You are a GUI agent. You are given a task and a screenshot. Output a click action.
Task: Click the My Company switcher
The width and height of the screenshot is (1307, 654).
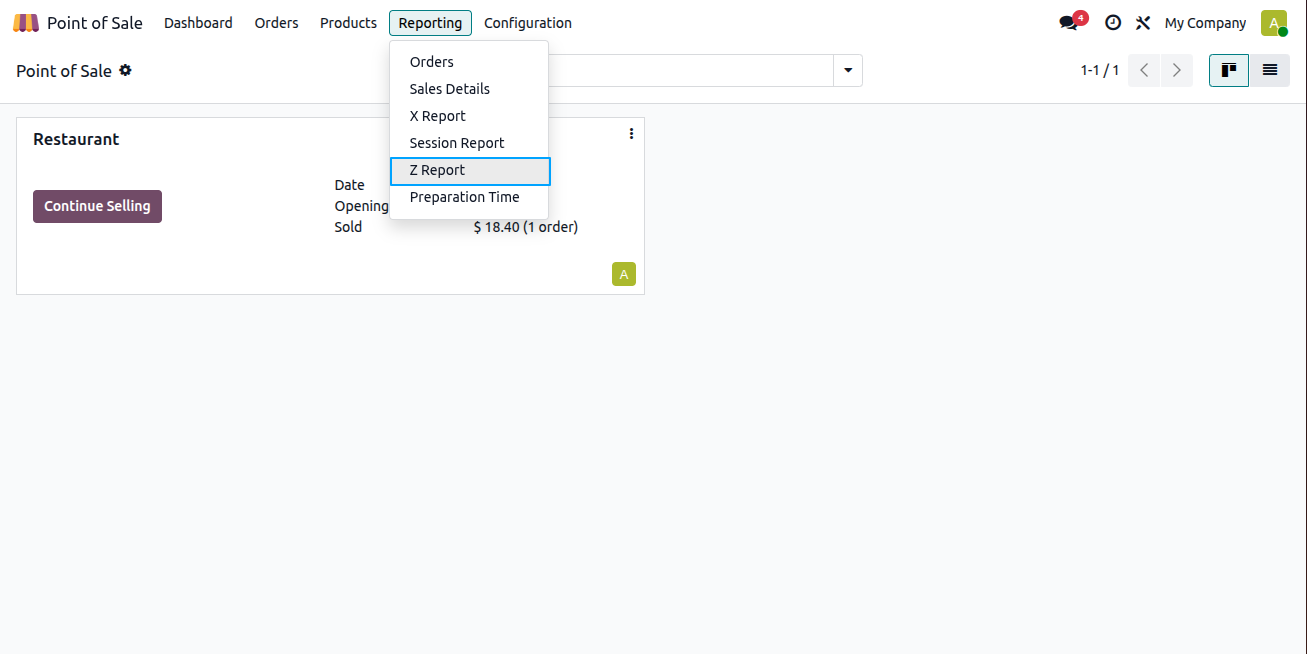[1205, 23]
